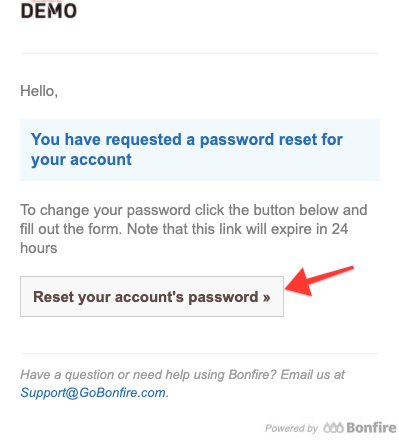Click the 'Hello,' greeting text
The height and width of the screenshot is (440, 399).
(x=39, y=91)
